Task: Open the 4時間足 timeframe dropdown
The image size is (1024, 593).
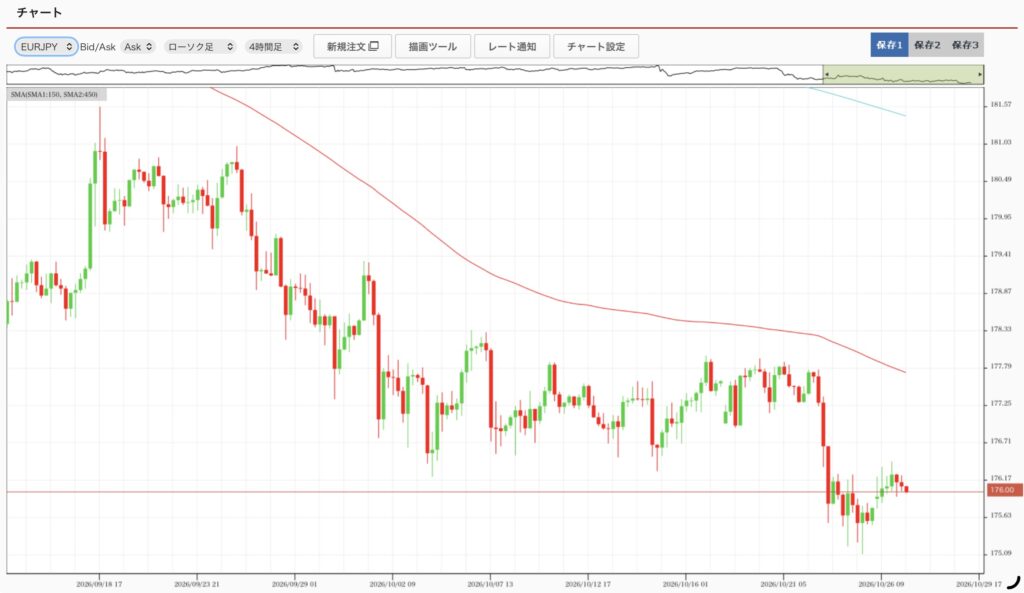Action: (274, 46)
